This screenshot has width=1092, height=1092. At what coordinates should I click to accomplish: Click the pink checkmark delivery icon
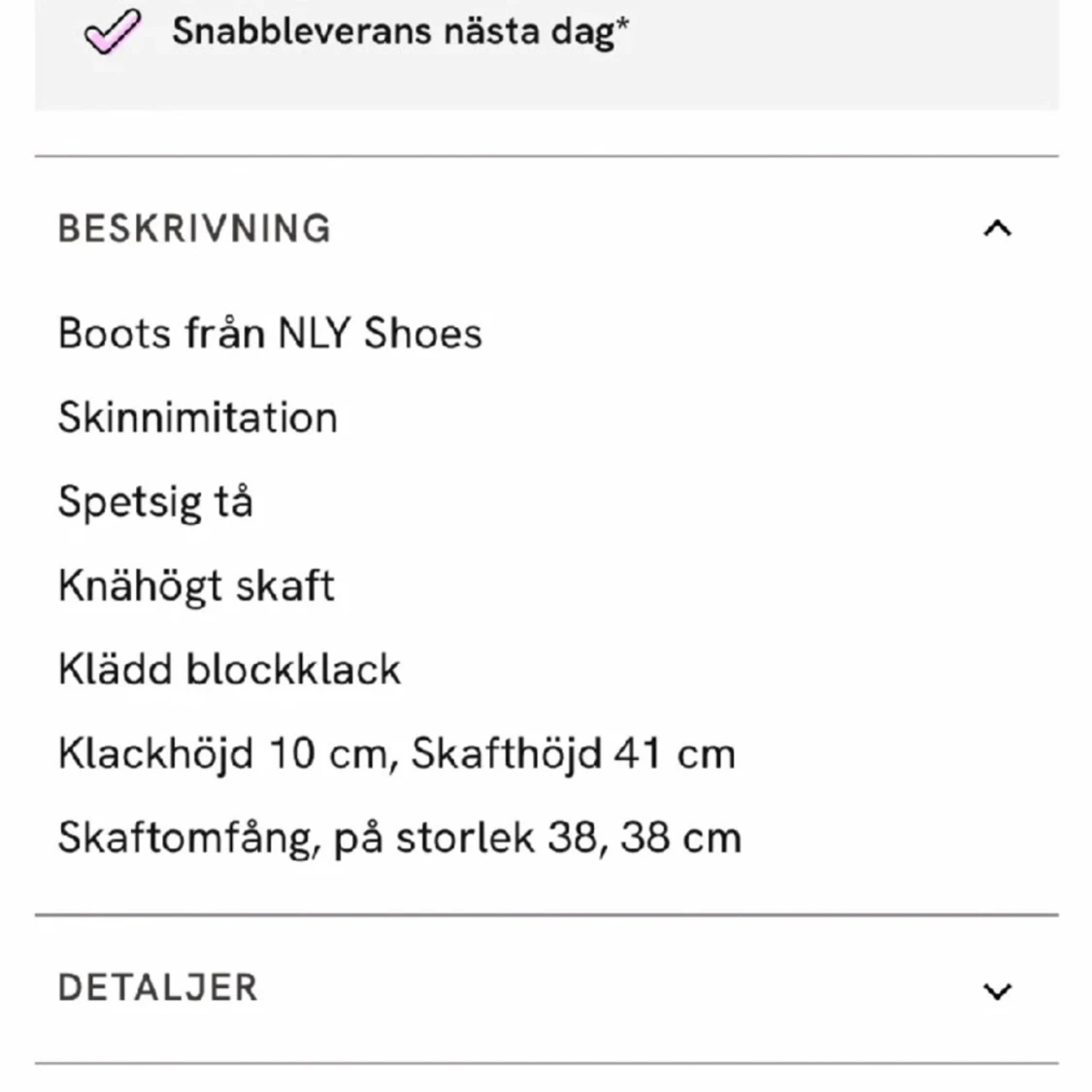pos(109,31)
